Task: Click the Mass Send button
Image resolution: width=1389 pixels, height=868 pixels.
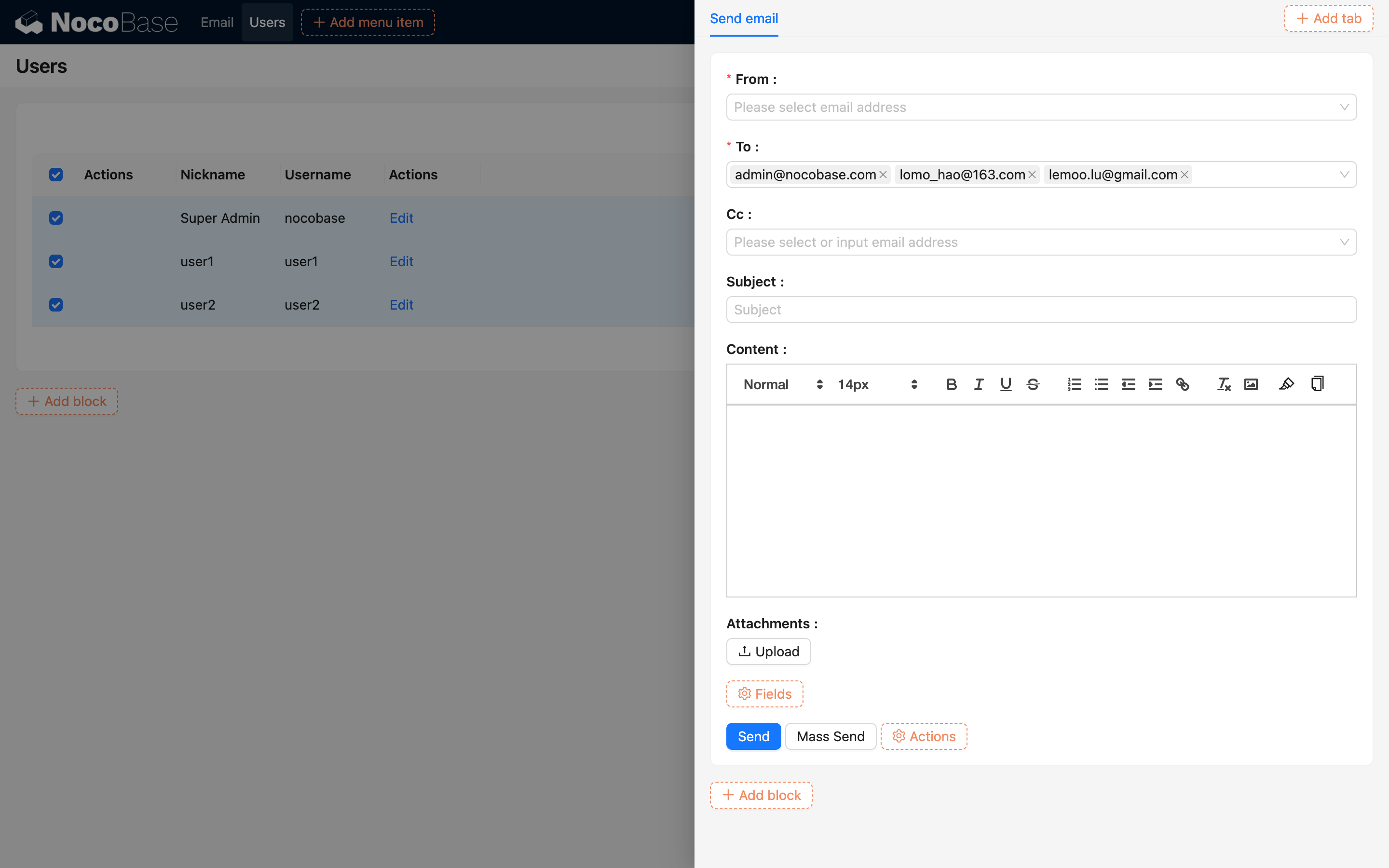Action: coord(830,736)
